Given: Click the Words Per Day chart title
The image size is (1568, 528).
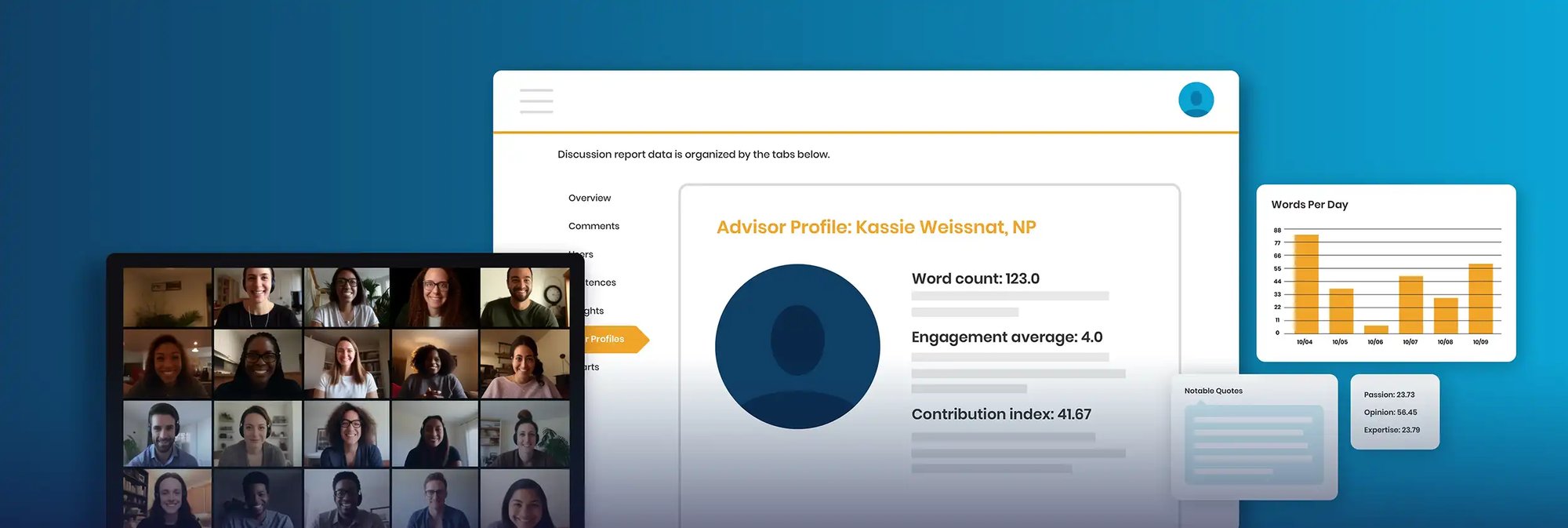Looking at the screenshot, I should pos(1309,205).
